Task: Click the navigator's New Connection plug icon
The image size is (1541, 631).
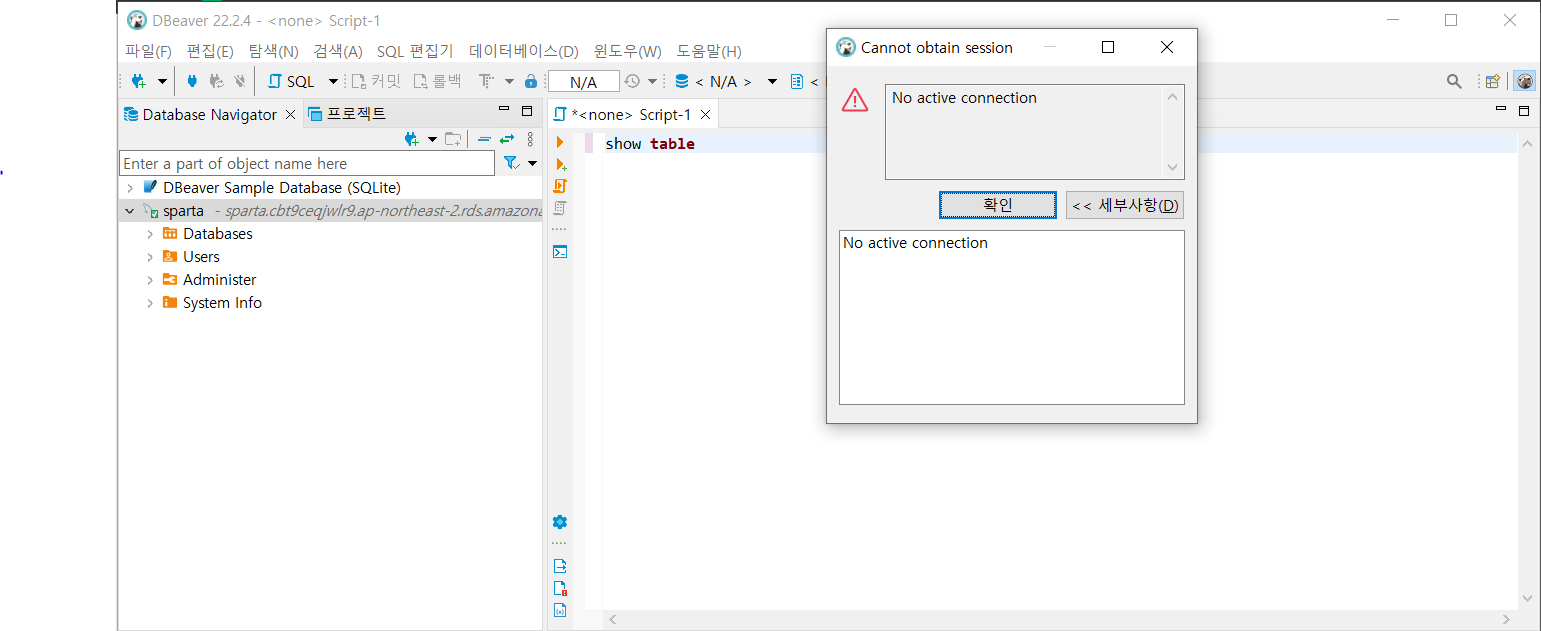Action: coord(411,139)
